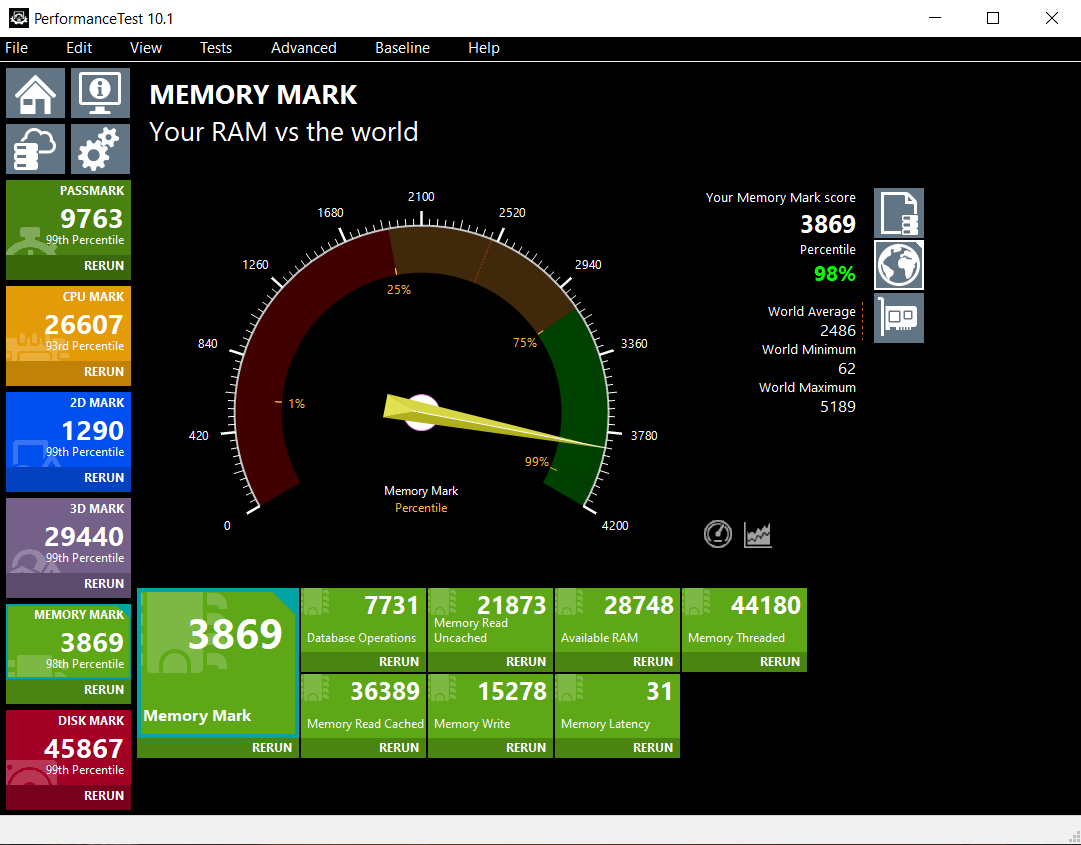The width and height of the screenshot is (1081, 845).
Task: Open the System Information monitor icon
Action: click(99, 92)
